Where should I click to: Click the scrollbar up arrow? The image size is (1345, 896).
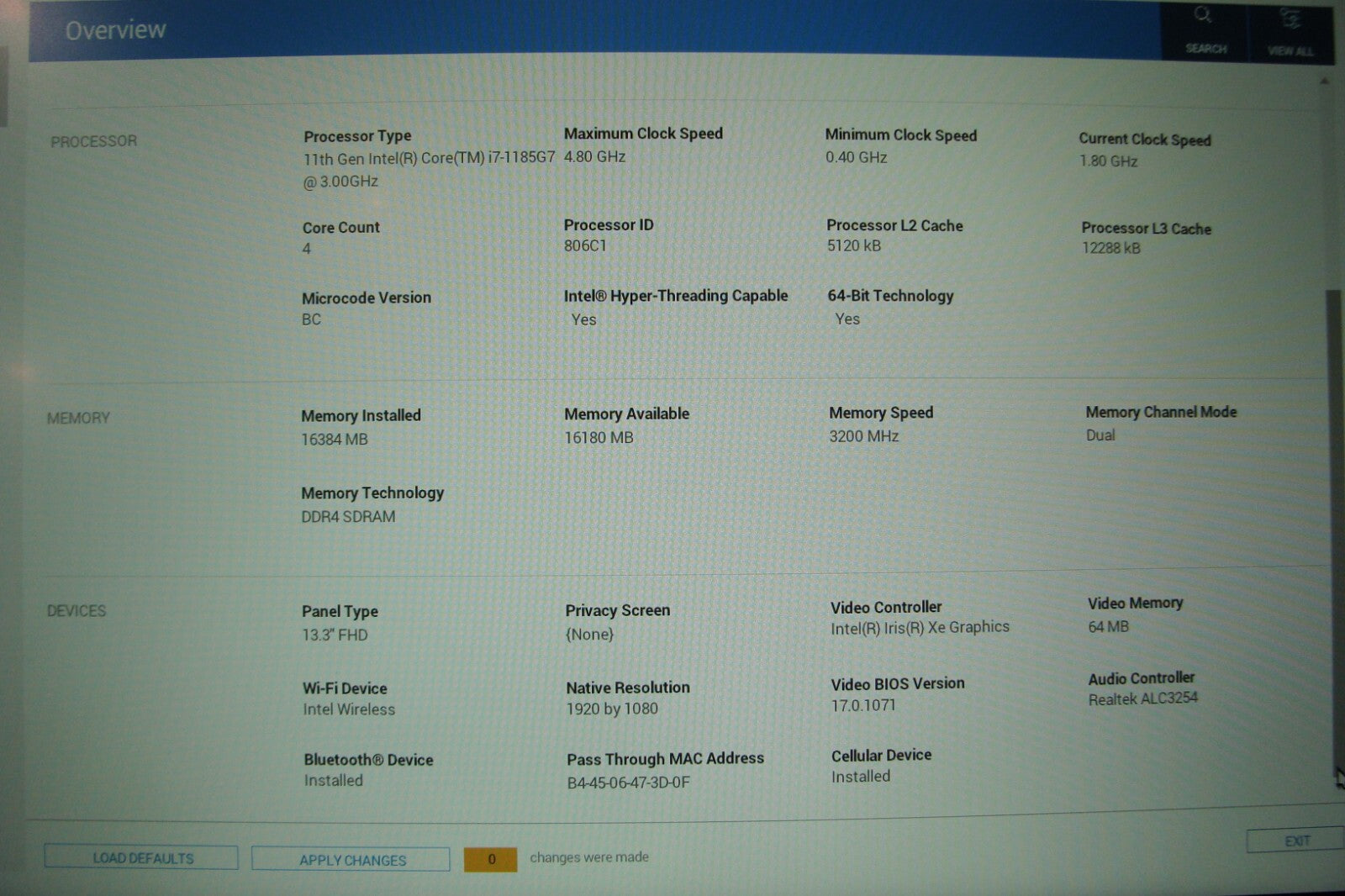pos(1324,82)
